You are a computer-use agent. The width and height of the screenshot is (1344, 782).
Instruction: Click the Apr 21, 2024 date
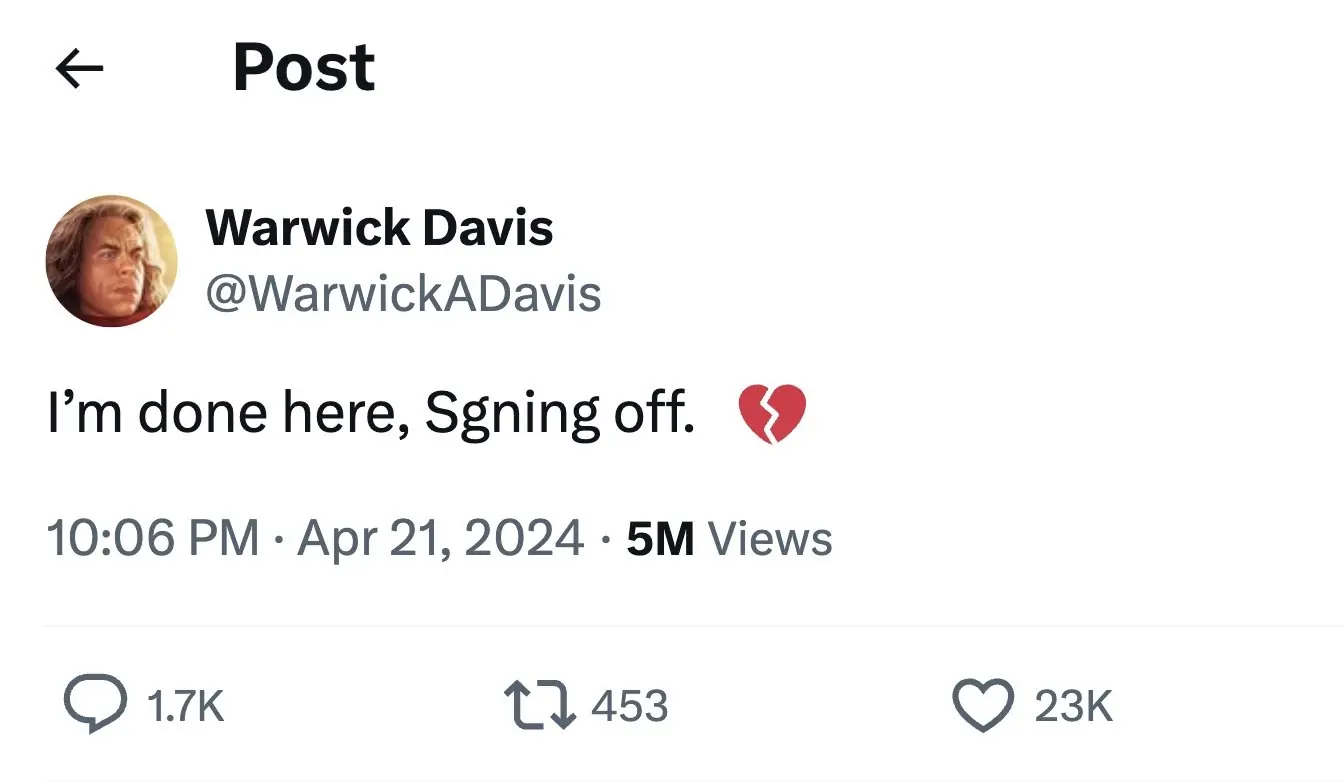pyautogui.click(x=440, y=539)
